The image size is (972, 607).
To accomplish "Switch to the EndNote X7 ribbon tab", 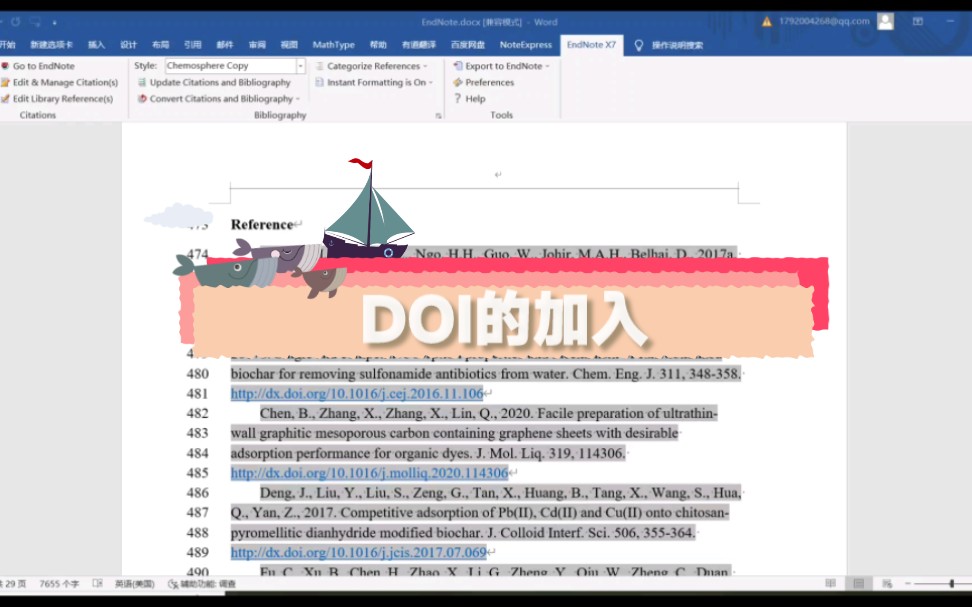I will point(592,44).
